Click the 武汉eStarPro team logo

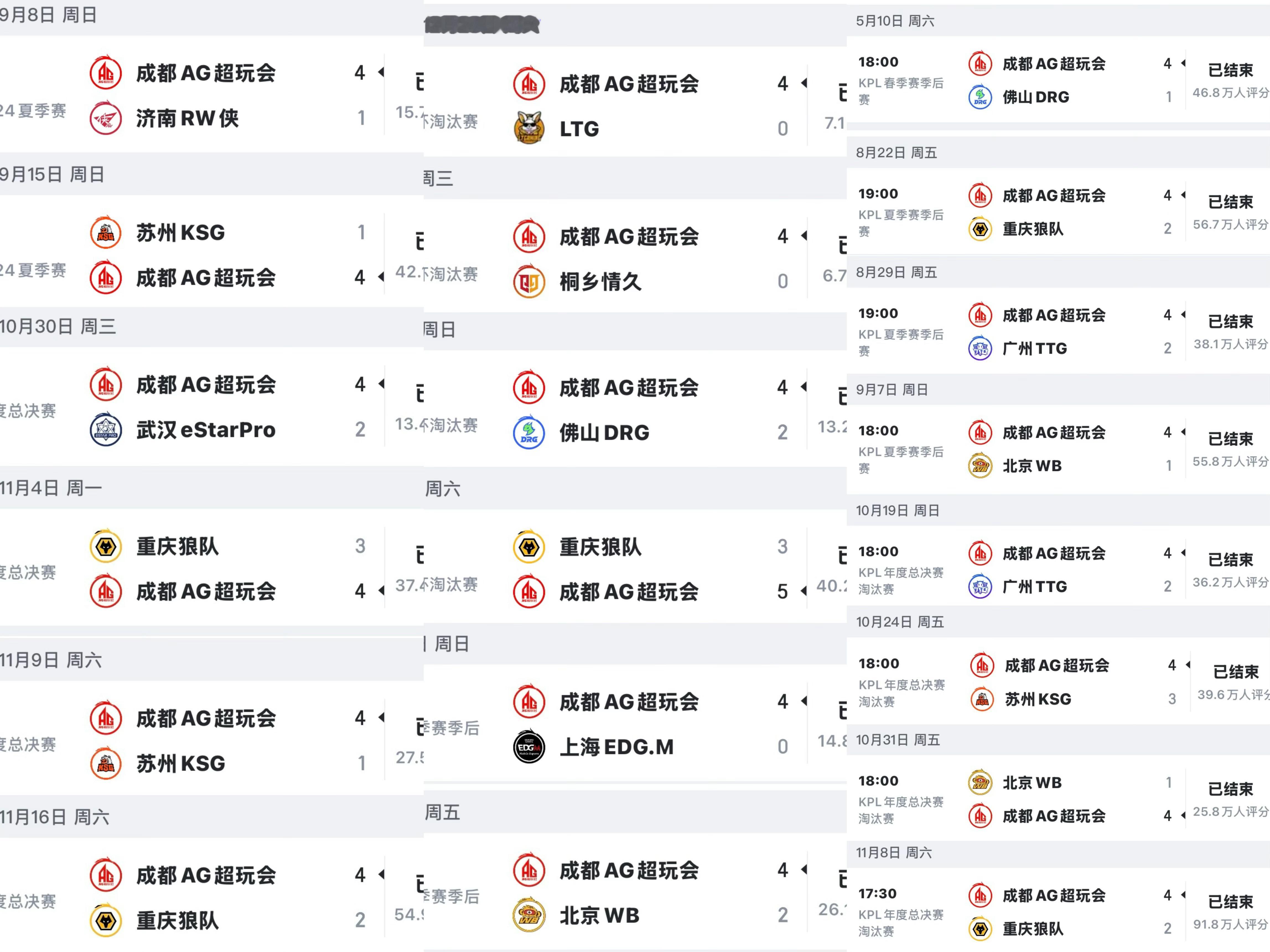(106, 429)
